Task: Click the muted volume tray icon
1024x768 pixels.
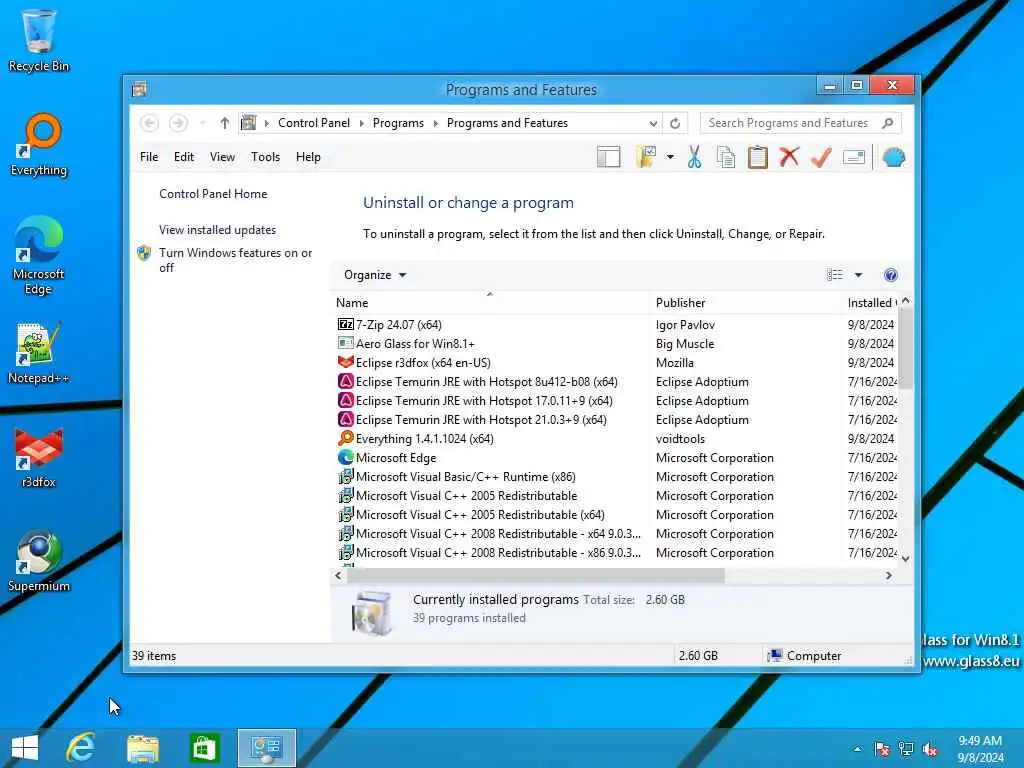Action: (930, 749)
